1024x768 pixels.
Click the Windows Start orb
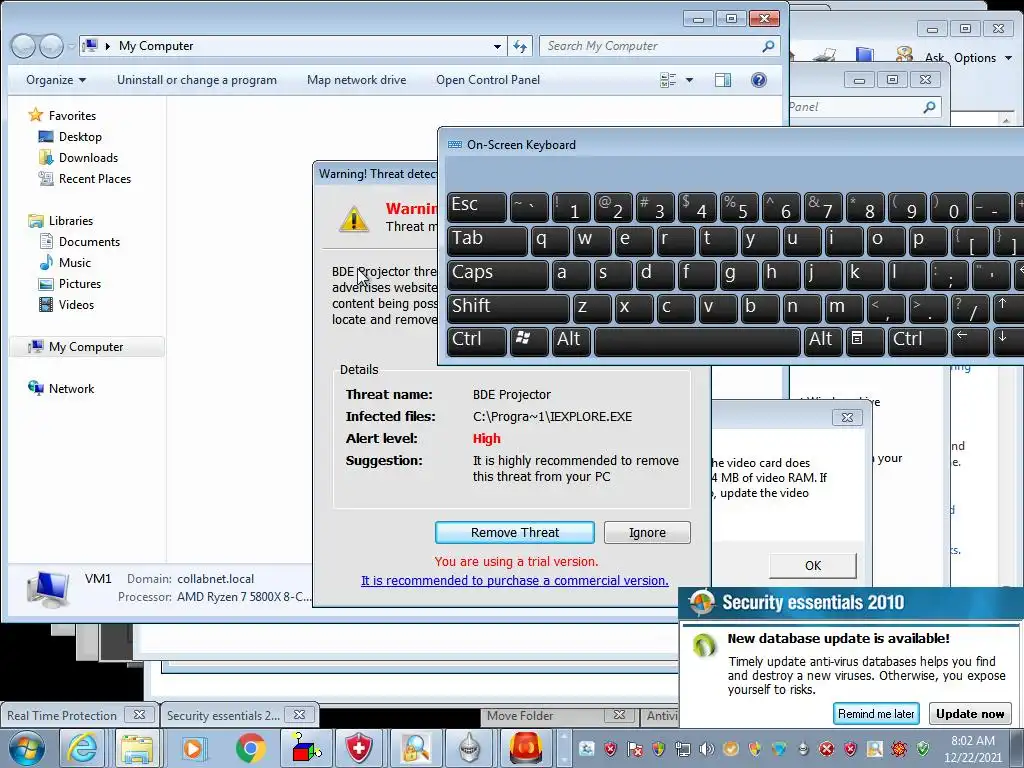pos(27,748)
